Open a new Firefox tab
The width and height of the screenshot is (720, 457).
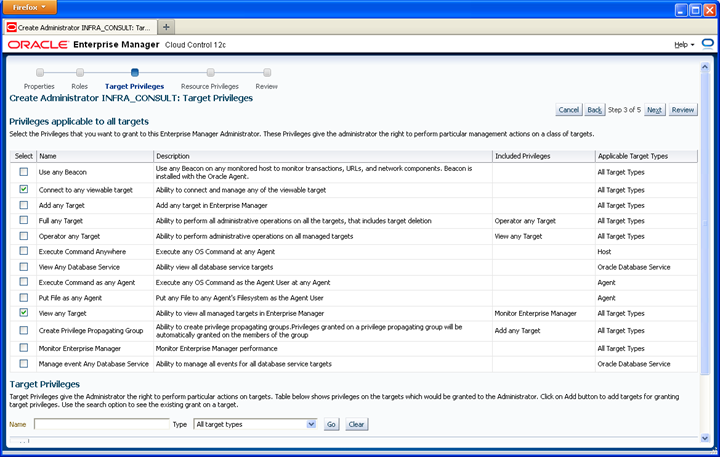(166, 27)
